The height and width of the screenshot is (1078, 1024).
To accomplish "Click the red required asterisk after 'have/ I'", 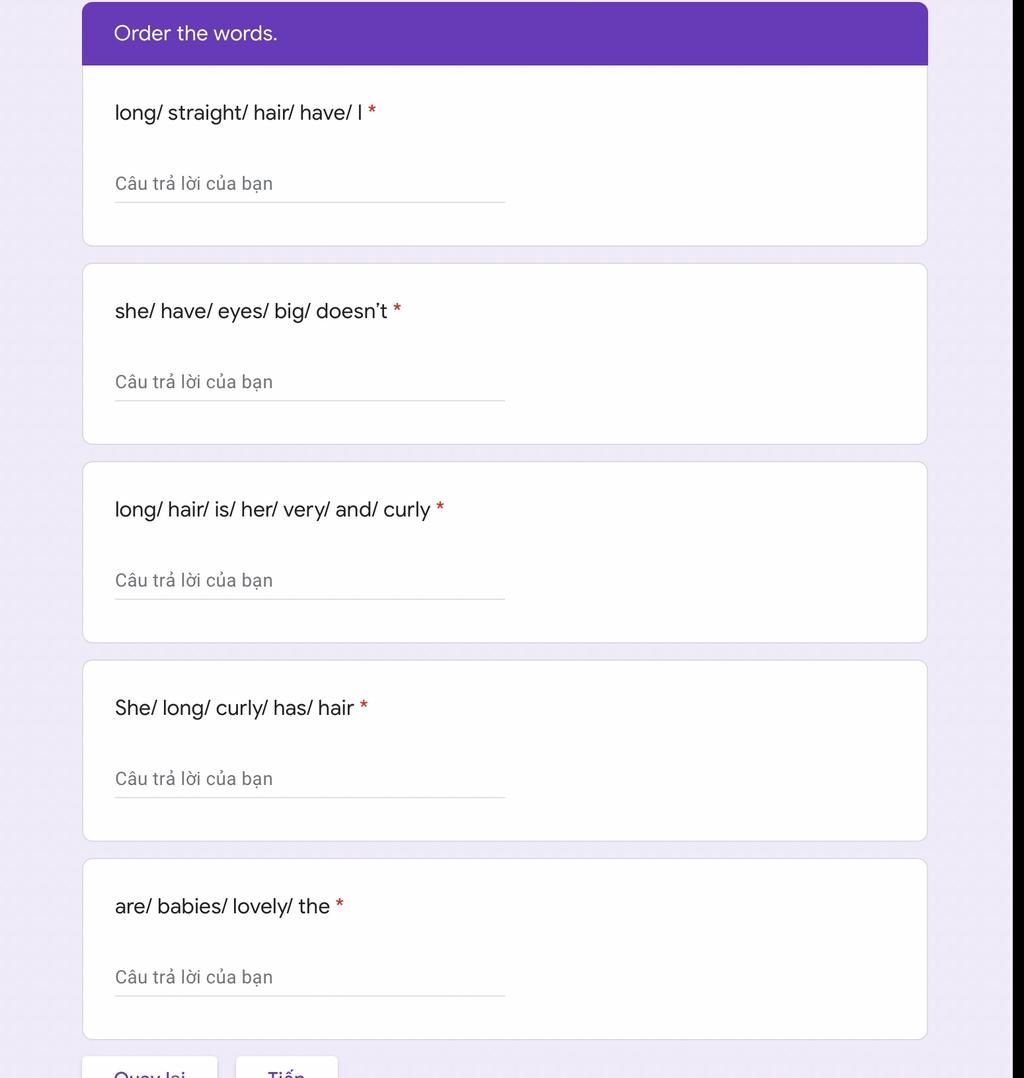I will pyautogui.click(x=372, y=110).
